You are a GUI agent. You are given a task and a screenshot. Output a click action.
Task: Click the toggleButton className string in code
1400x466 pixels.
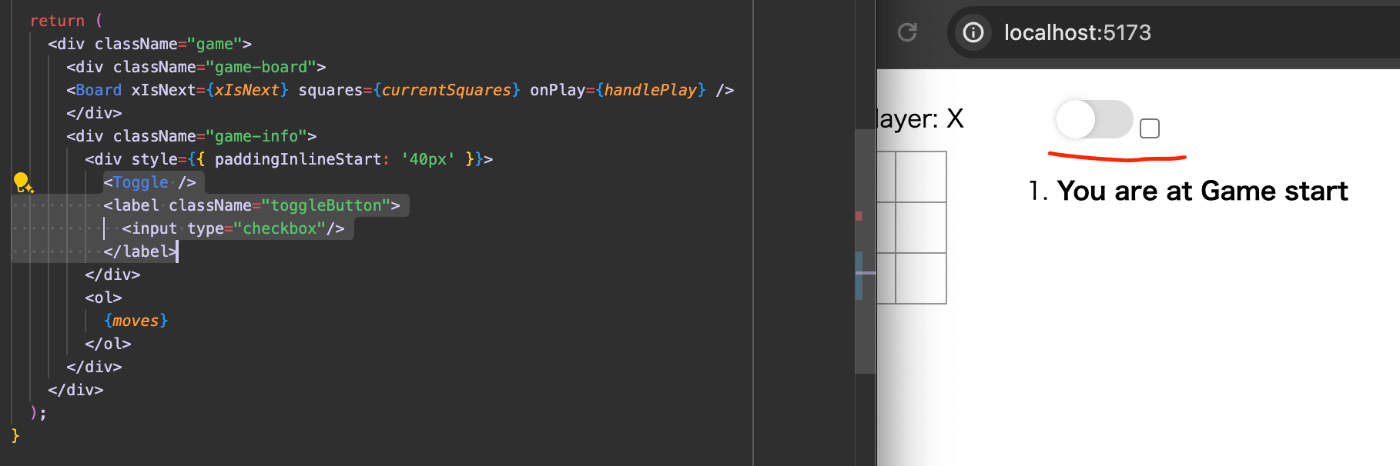pyautogui.click(x=329, y=205)
